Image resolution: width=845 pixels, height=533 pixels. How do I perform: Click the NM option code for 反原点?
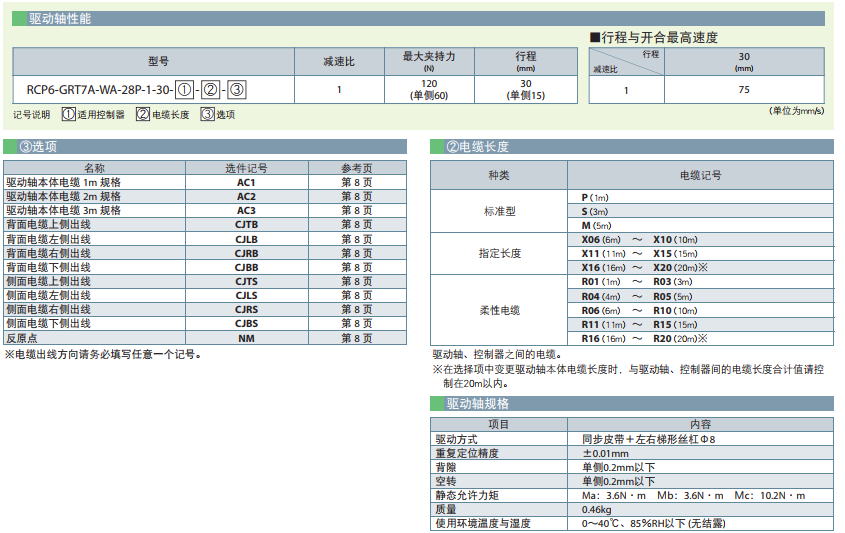[x=246, y=338]
